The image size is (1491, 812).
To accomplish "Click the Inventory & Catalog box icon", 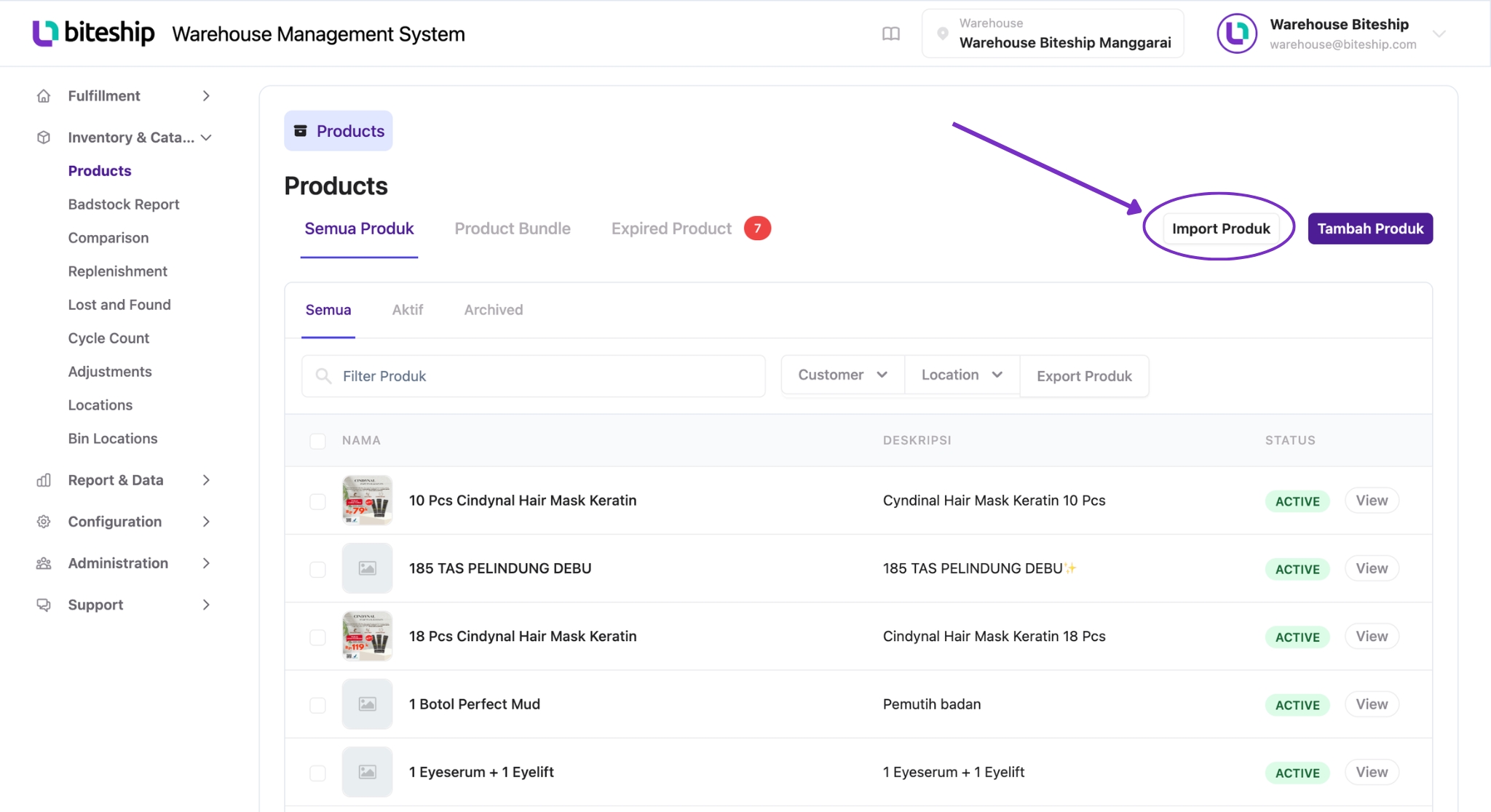I will click(44, 138).
